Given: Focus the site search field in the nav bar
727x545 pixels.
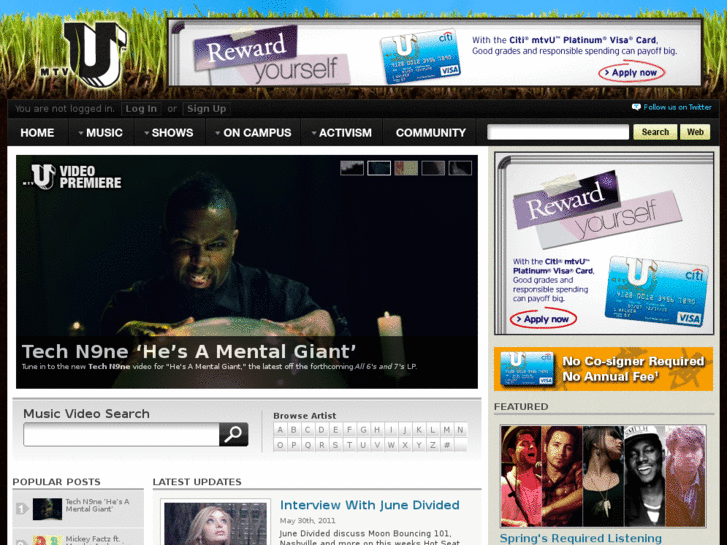Looking at the screenshot, I should (558, 132).
